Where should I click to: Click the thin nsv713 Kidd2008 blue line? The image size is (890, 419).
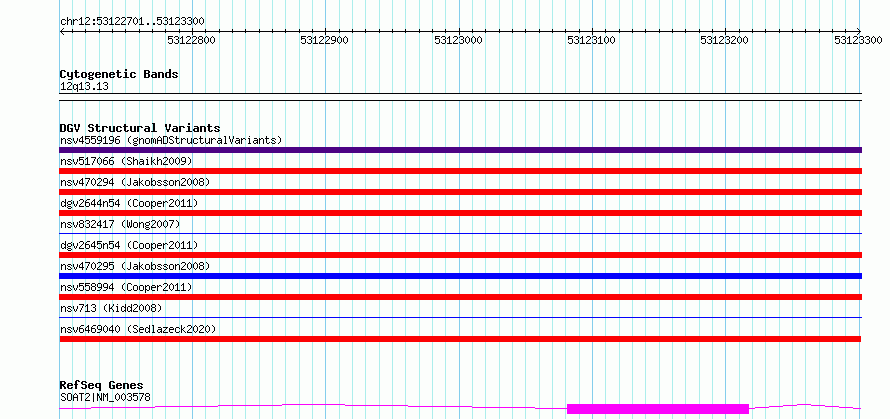(x=460, y=317)
